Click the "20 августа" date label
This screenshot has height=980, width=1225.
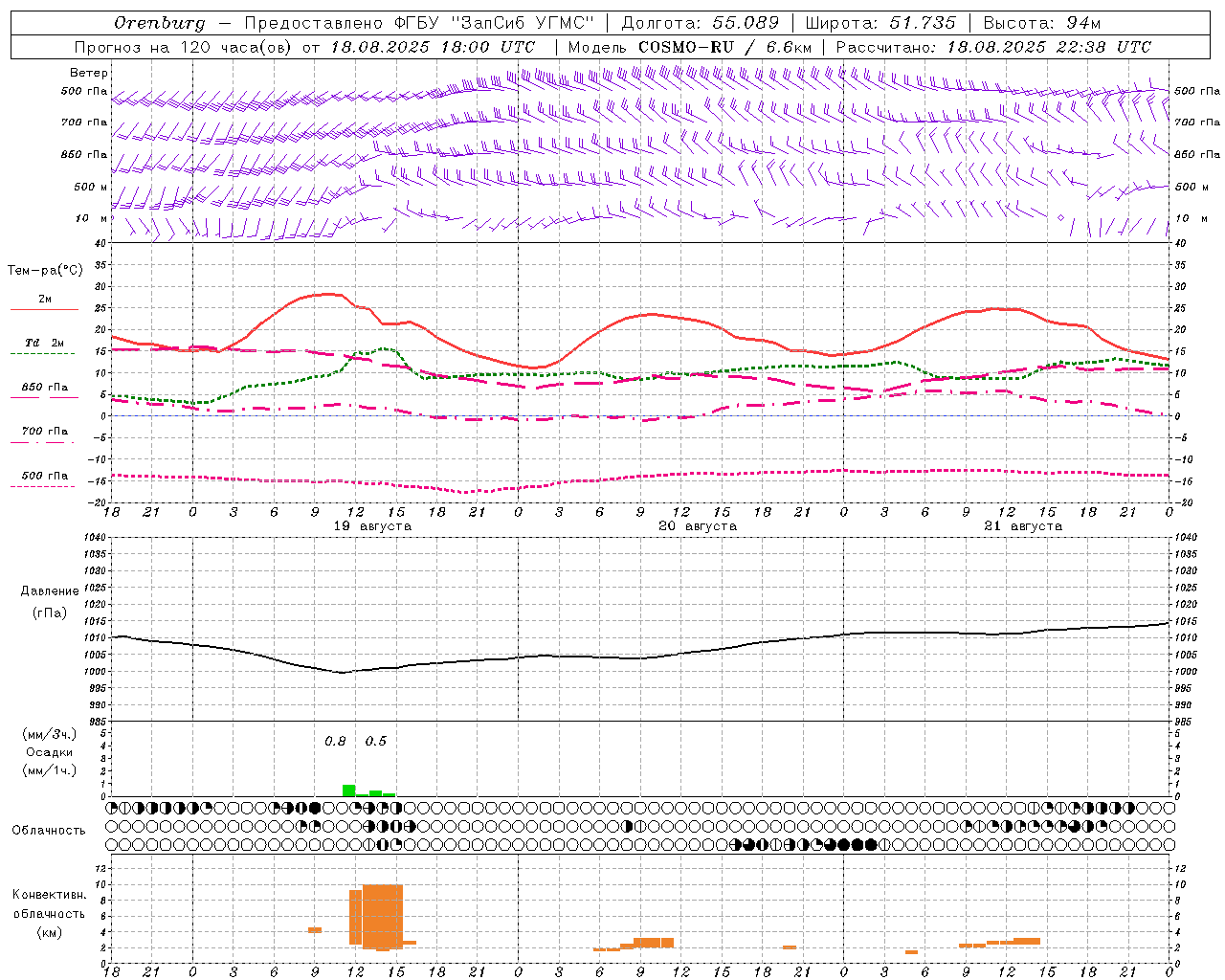[698, 526]
